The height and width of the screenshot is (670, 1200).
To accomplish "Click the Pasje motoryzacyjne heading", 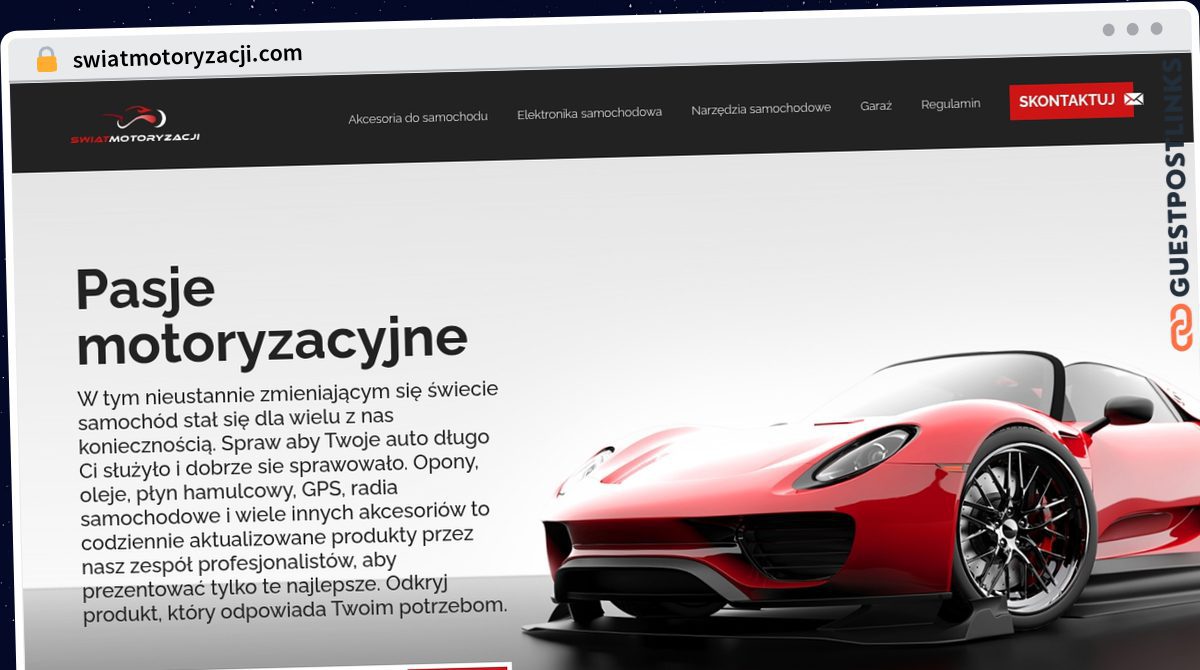I will click(270, 315).
